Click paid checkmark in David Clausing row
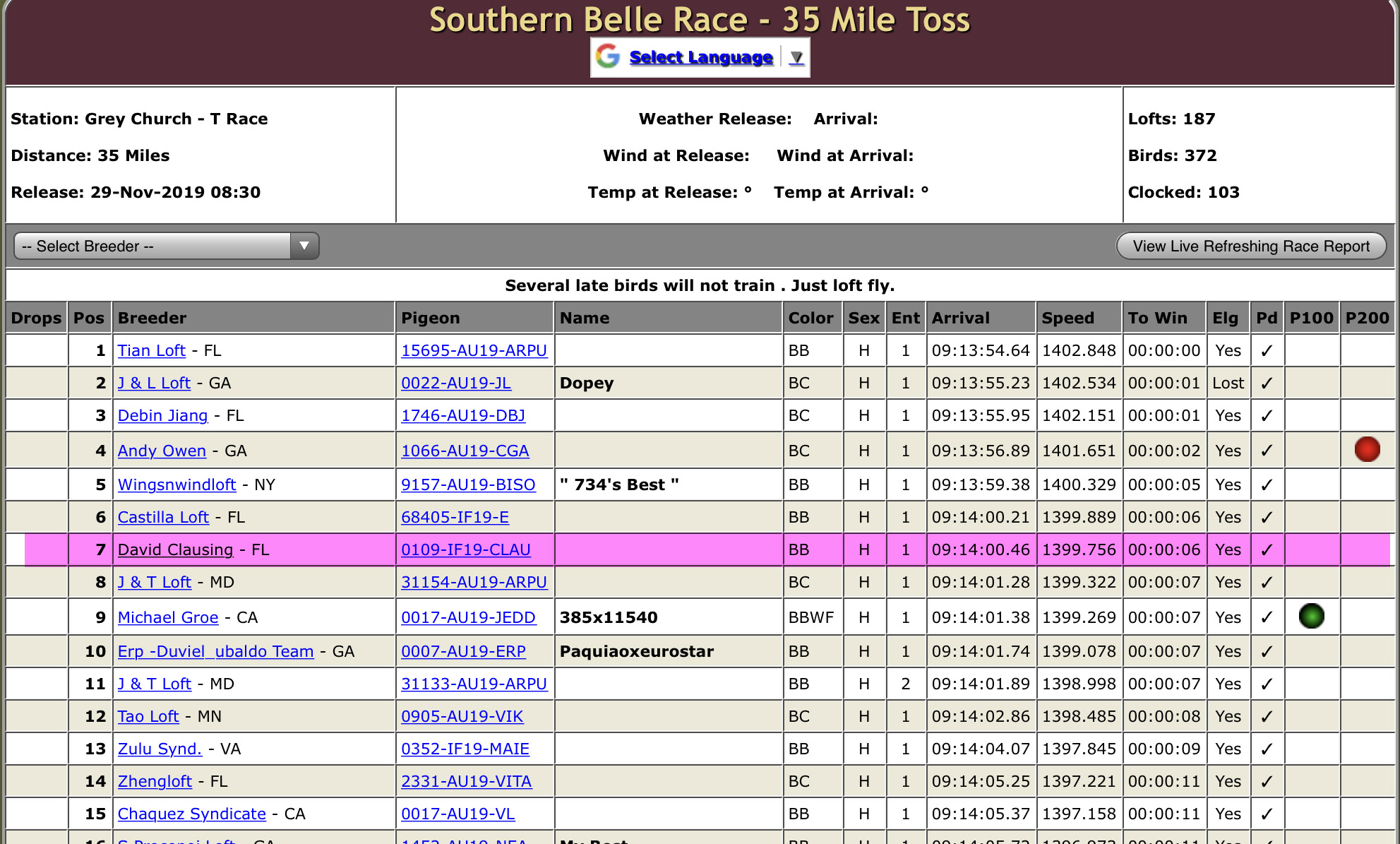 [1267, 550]
